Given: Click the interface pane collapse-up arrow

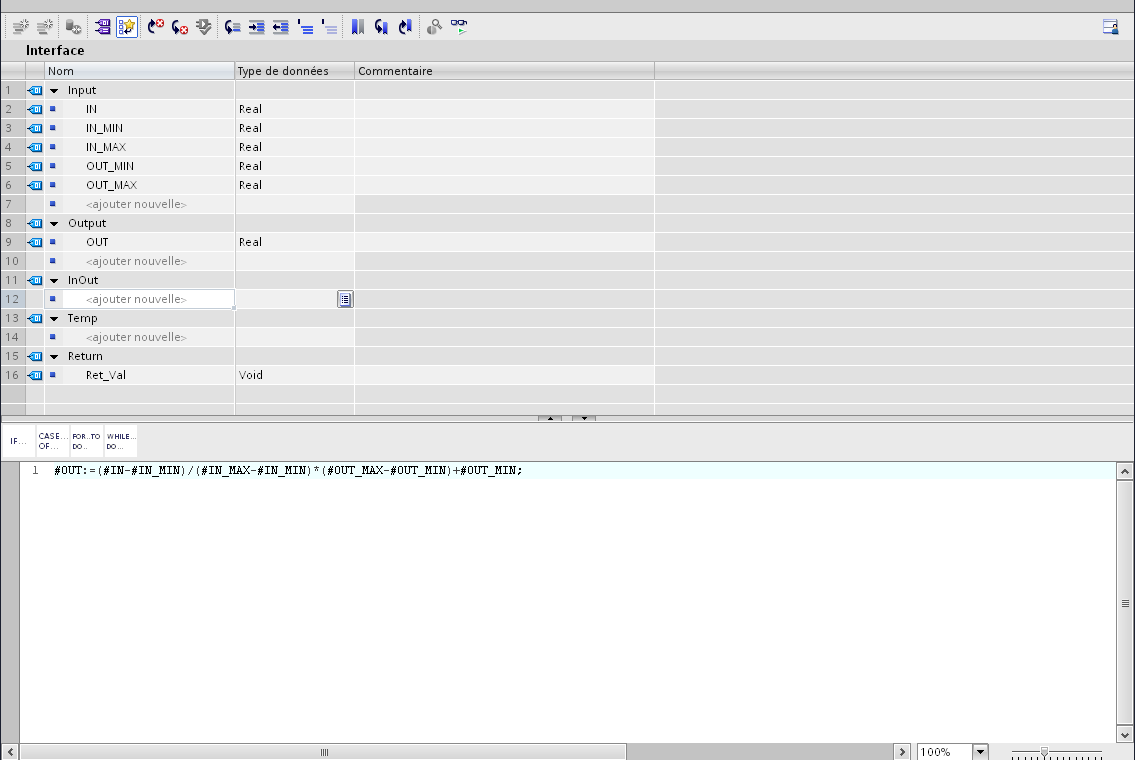Looking at the screenshot, I should point(550,418).
